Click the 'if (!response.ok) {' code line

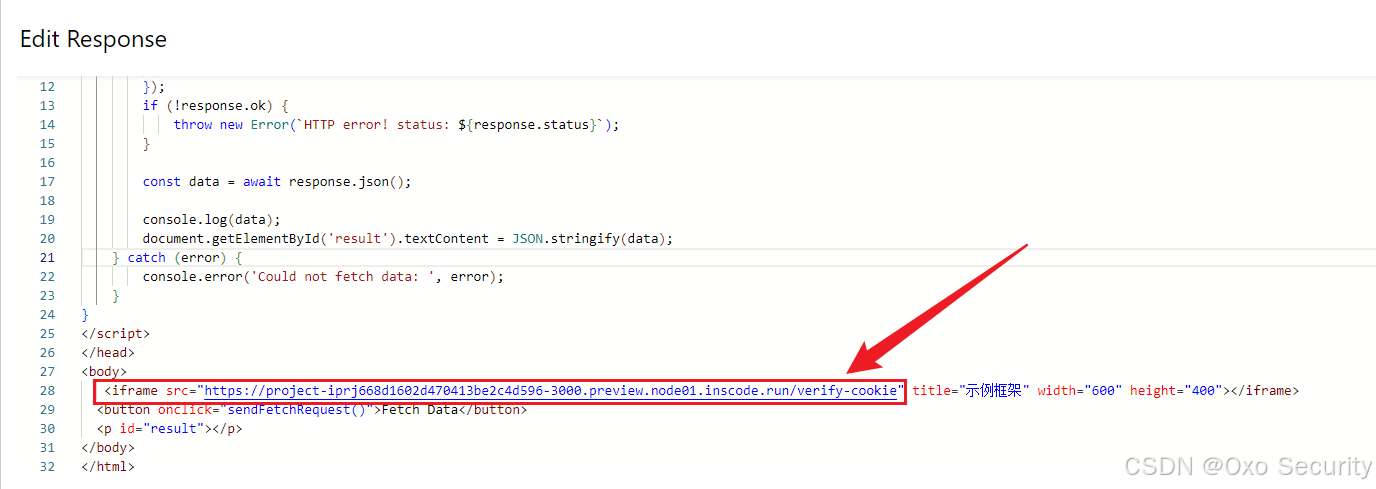216,106
